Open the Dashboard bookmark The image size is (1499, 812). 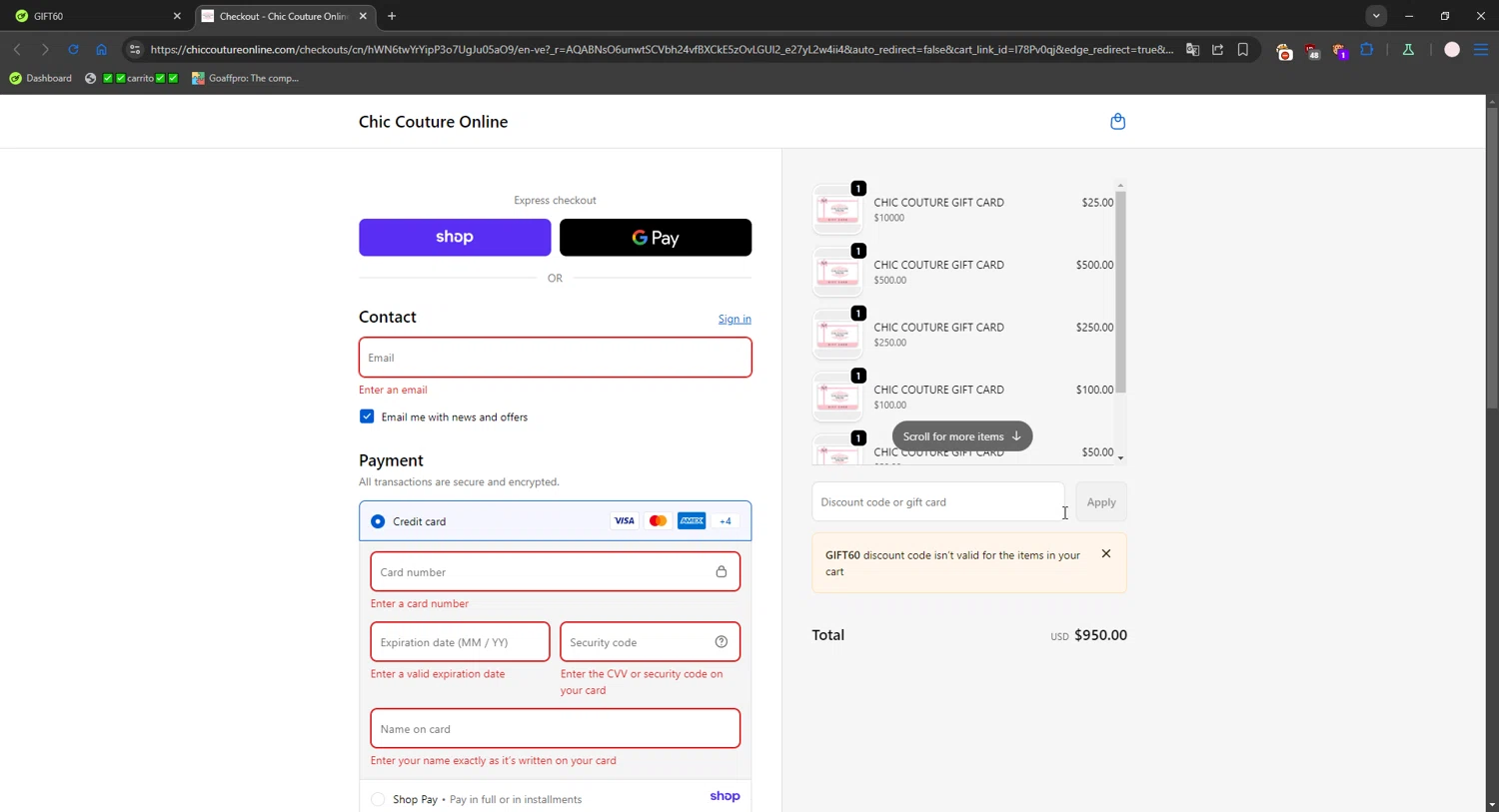(41, 78)
